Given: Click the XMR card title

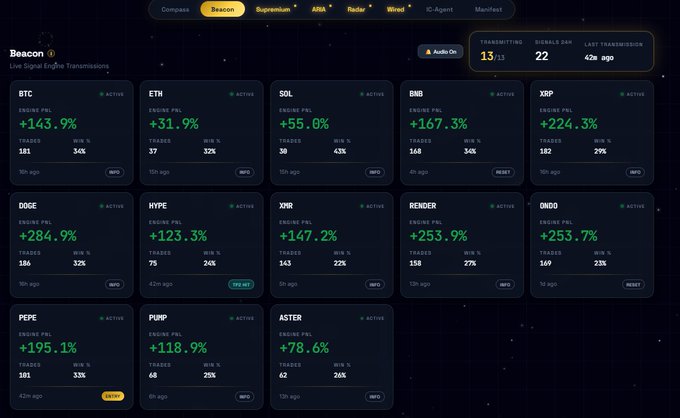Looking at the screenshot, I should 286,206.
